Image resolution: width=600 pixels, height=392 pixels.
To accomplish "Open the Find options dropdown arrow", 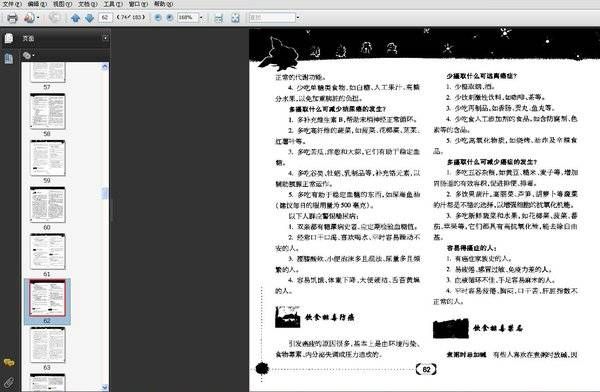I will tap(298, 18).
